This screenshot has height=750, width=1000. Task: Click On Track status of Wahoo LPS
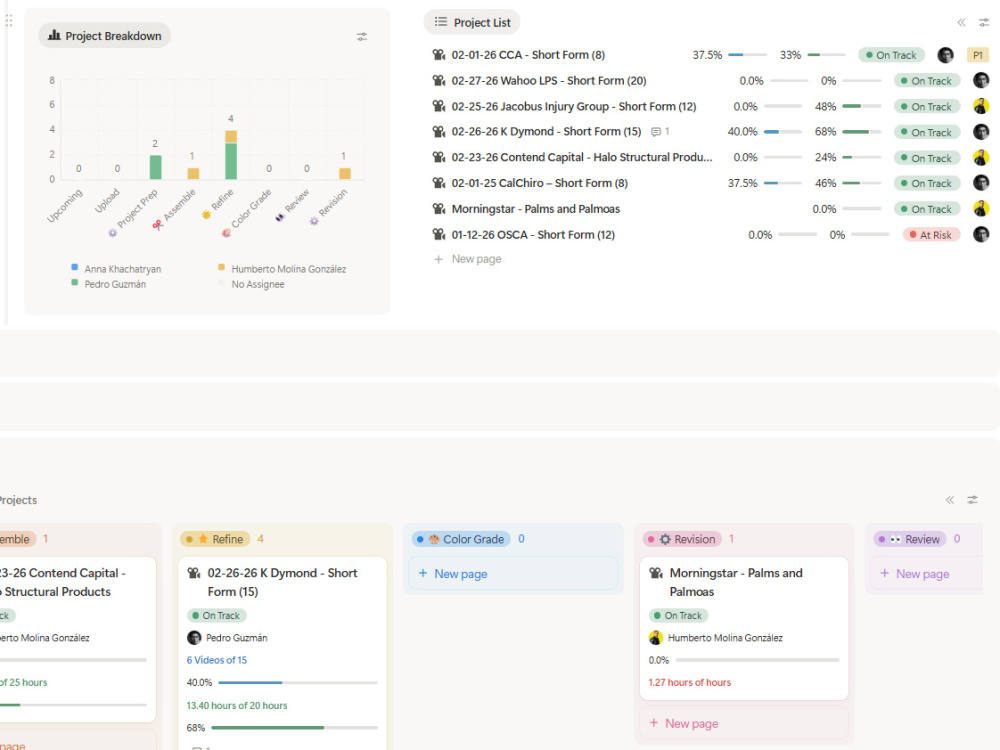[927, 80]
